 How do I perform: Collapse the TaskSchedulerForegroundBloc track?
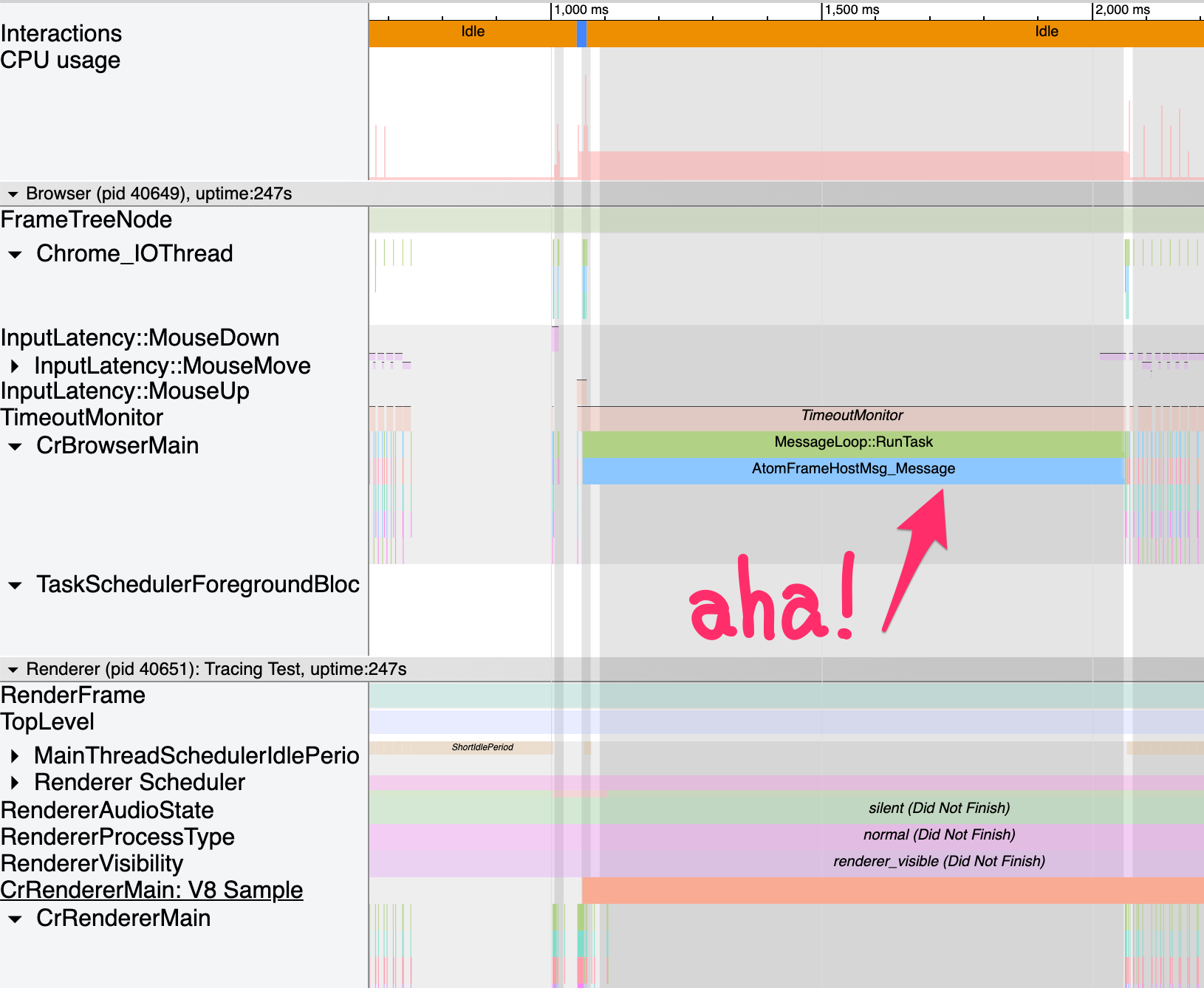click(x=15, y=586)
